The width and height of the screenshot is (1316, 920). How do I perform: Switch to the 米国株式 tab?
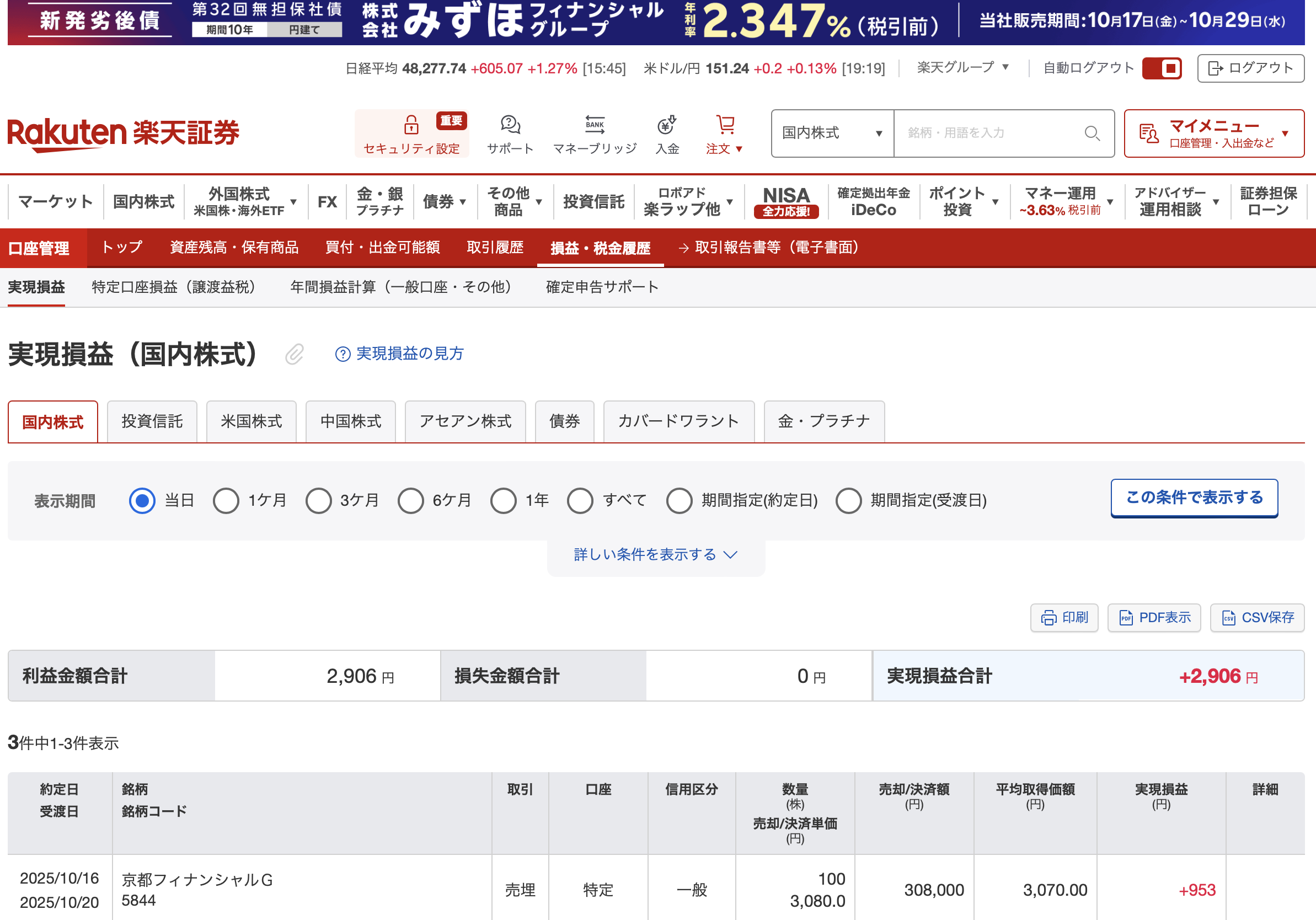point(251,421)
